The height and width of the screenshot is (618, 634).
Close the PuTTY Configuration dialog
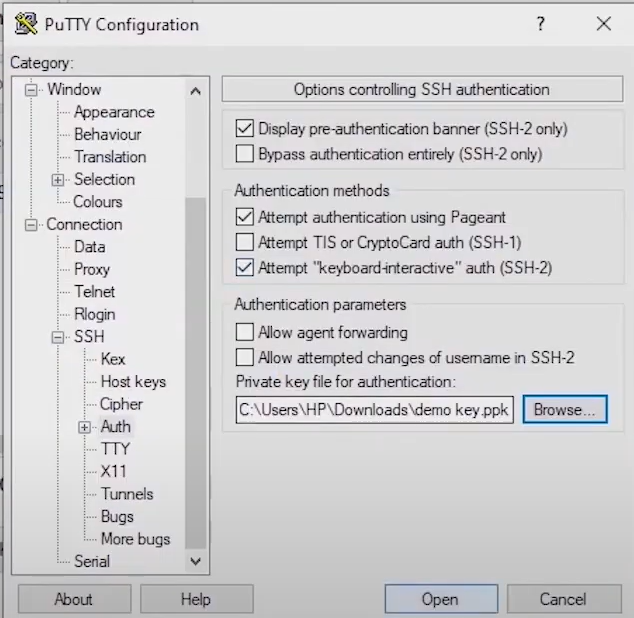pyautogui.click(x=604, y=24)
